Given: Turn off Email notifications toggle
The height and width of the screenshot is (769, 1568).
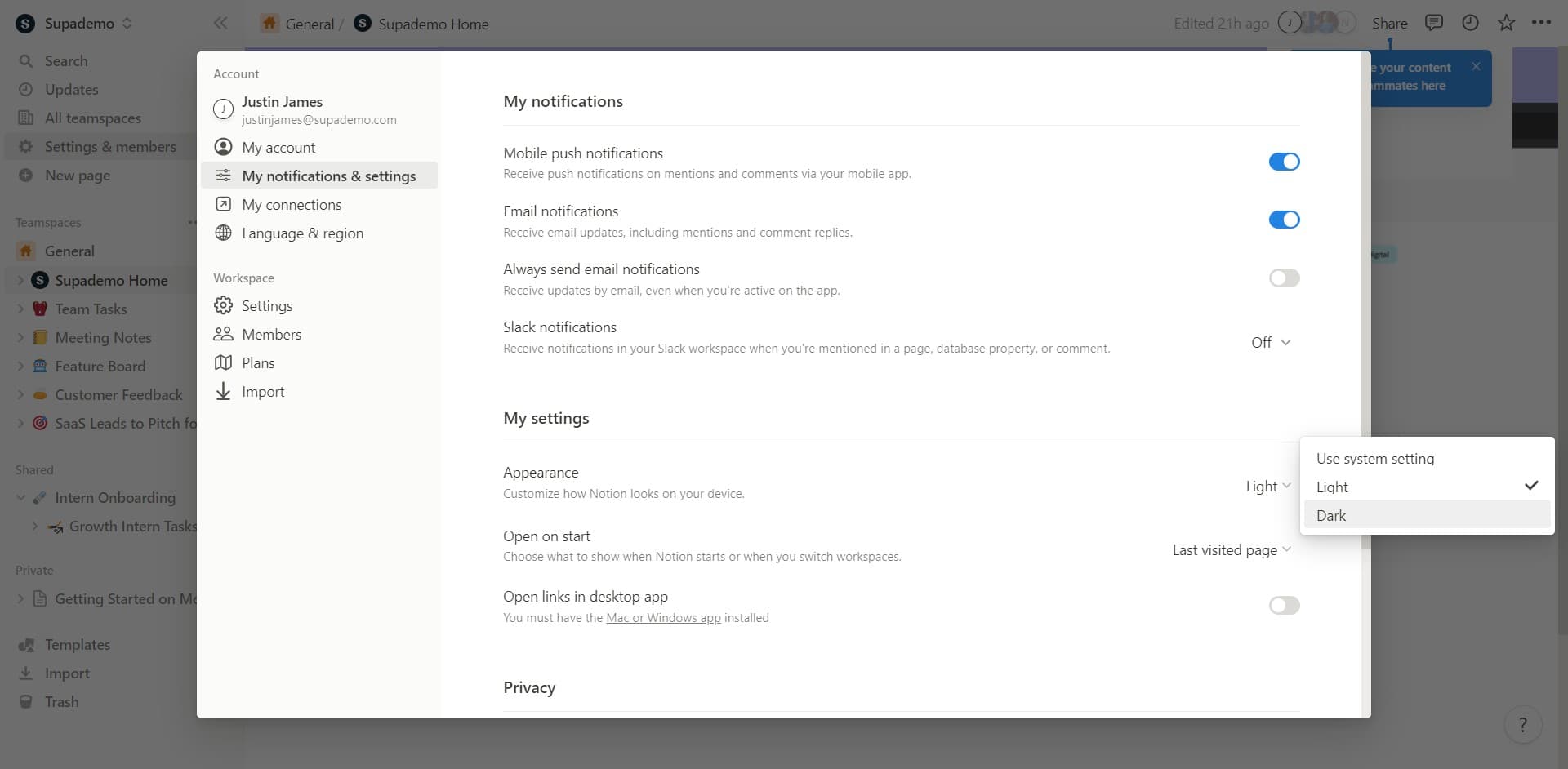Looking at the screenshot, I should [1284, 220].
